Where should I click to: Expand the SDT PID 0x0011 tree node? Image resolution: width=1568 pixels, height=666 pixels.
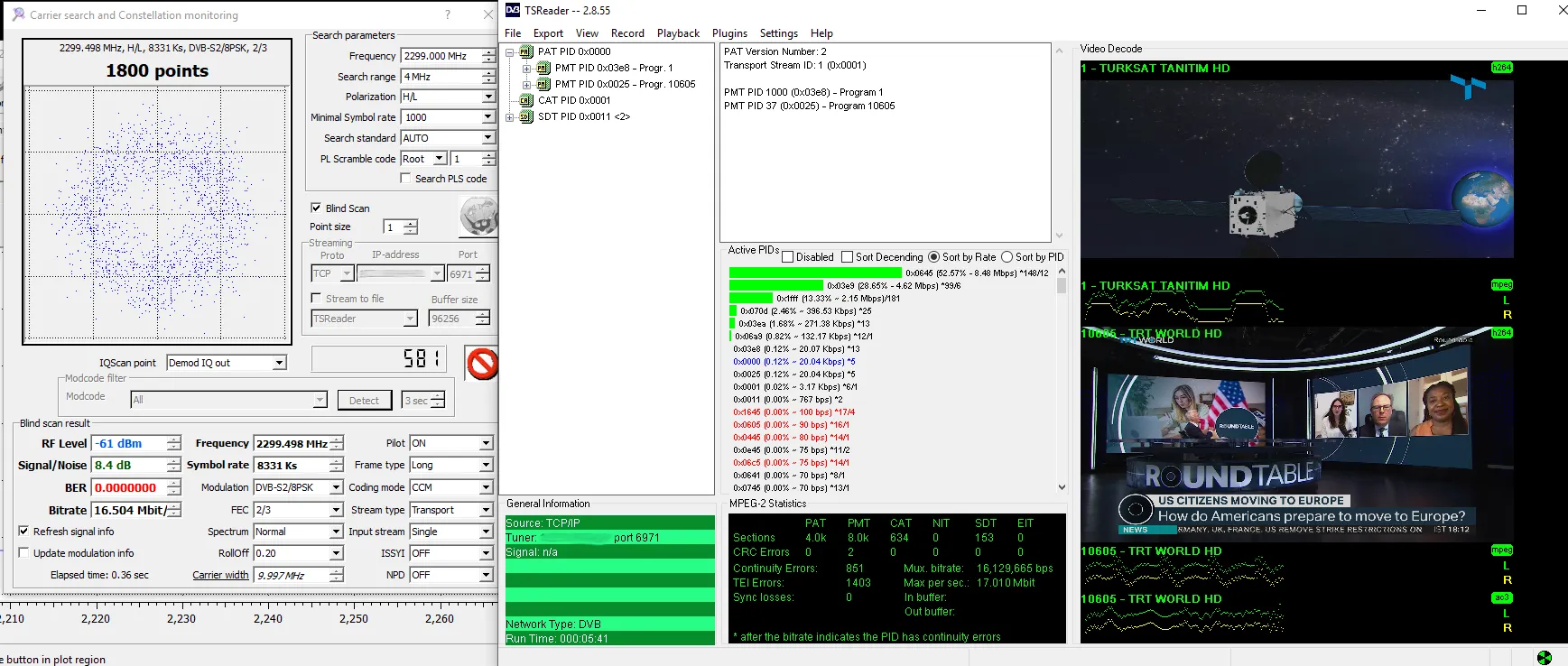point(510,116)
